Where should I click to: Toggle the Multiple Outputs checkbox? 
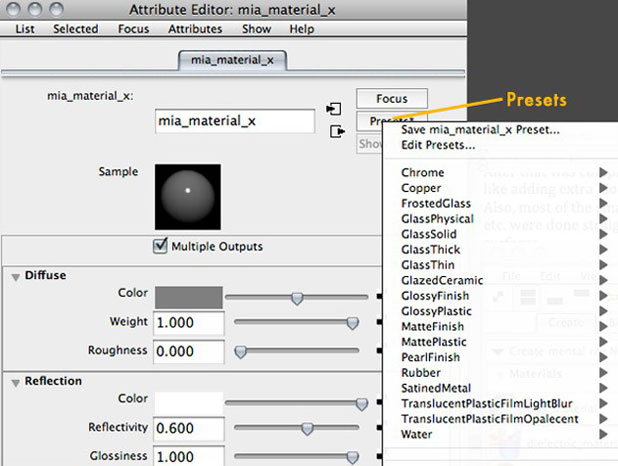click(160, 246)
